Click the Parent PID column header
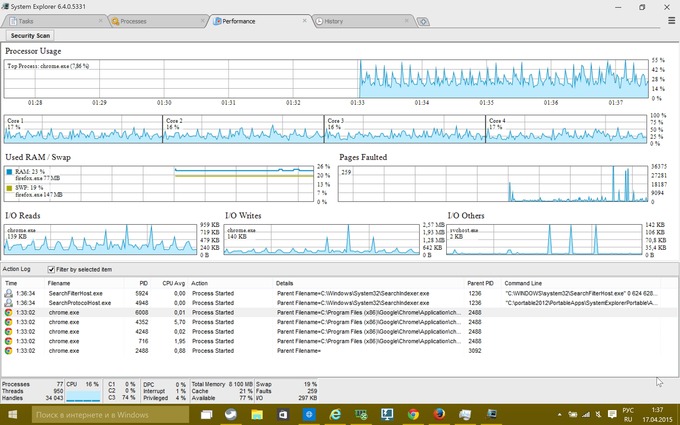 tap(481, 283)
